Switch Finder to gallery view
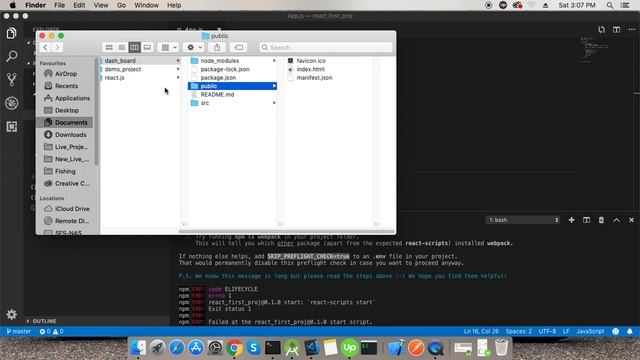This screenshot has width=640, height=360. pos(147,47)
